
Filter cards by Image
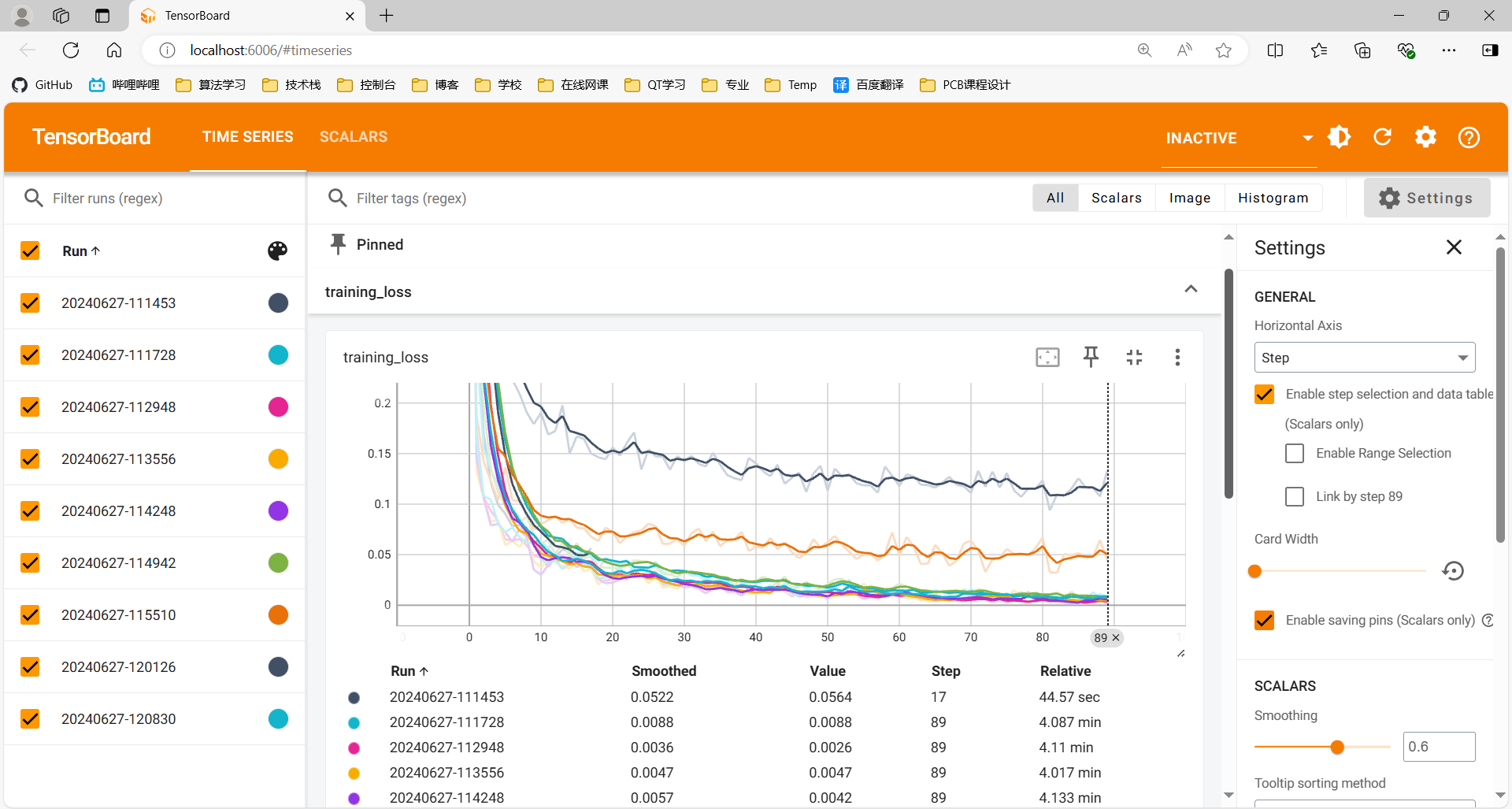[x=1190, y=198]
